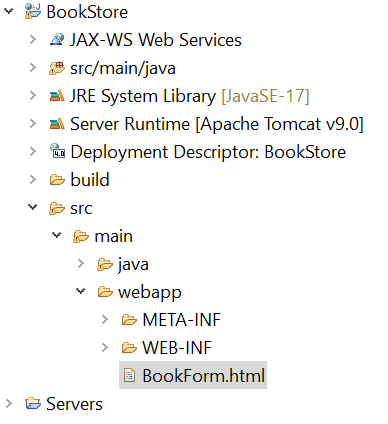Select the main folder label
Image resolution: width=388 pixels, height=424 pixels.
pyautogui.click(x=113, y=236)
